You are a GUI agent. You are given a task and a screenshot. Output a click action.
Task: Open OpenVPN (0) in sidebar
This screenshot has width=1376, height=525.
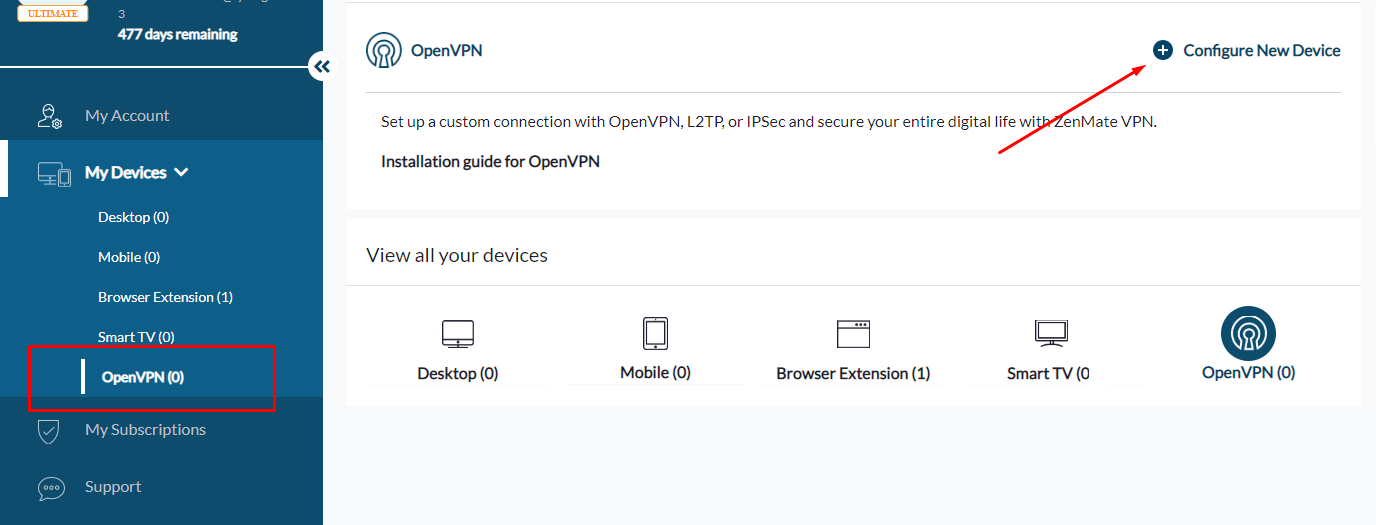143,377
